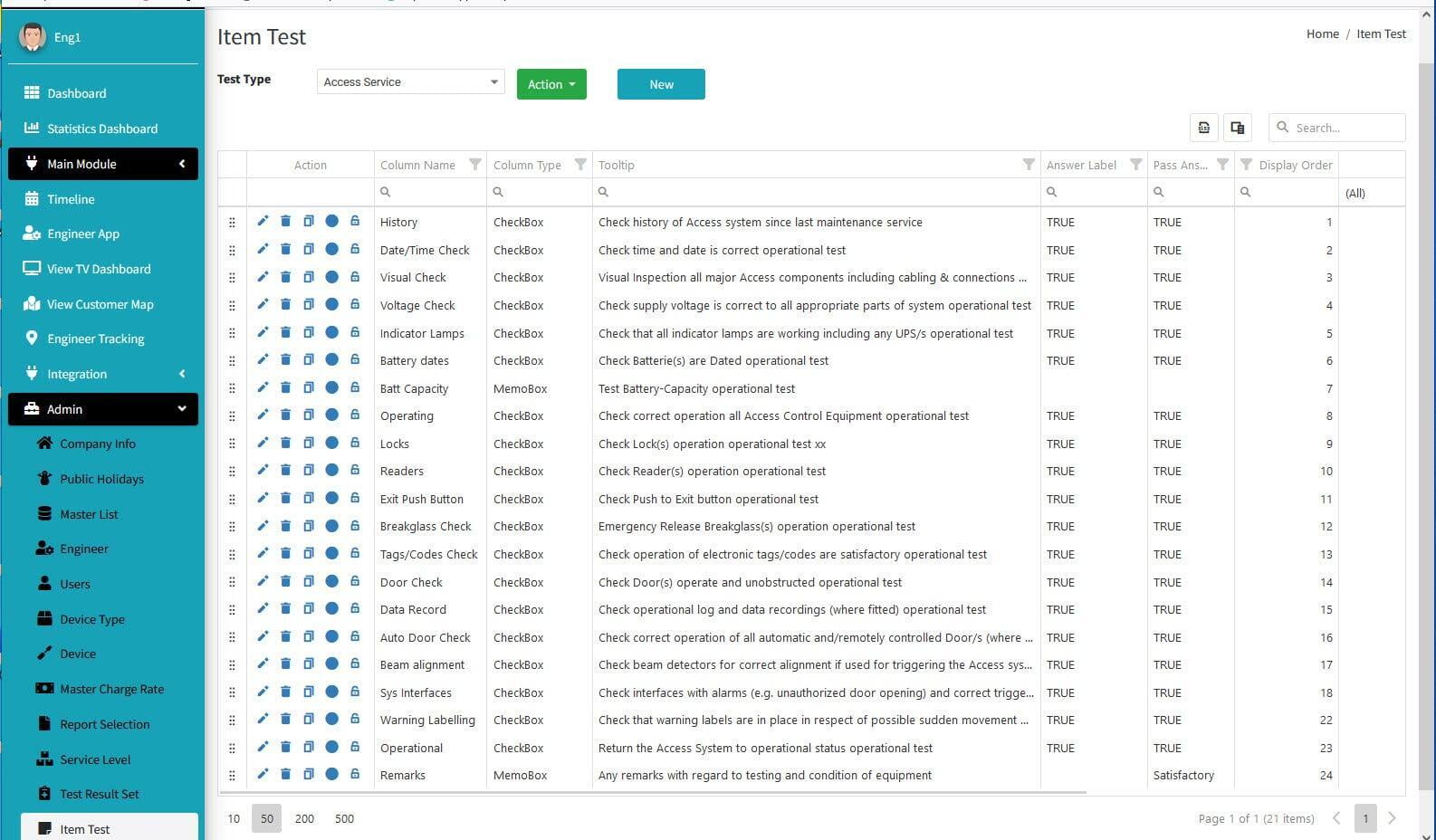Click the Home breadcrumb link
Image resolution: width=1436 pixels, height=840 pixels.
[1322, 33]
